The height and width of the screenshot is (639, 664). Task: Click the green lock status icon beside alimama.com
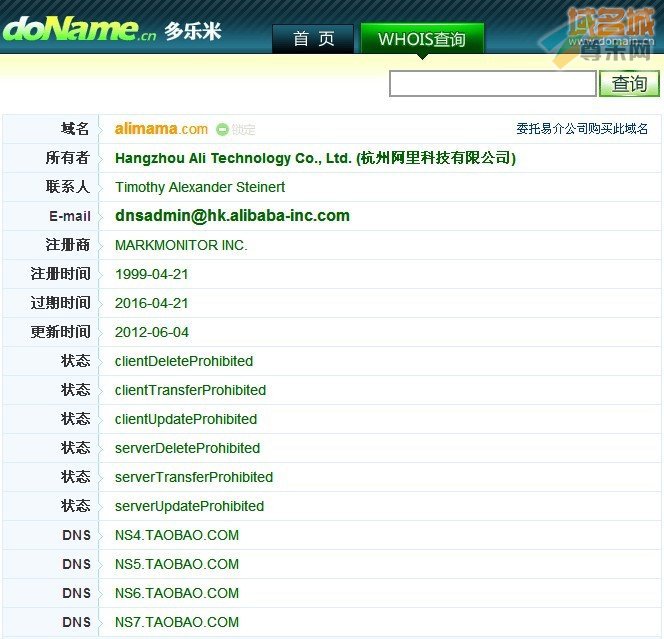(x=222, y=129)
